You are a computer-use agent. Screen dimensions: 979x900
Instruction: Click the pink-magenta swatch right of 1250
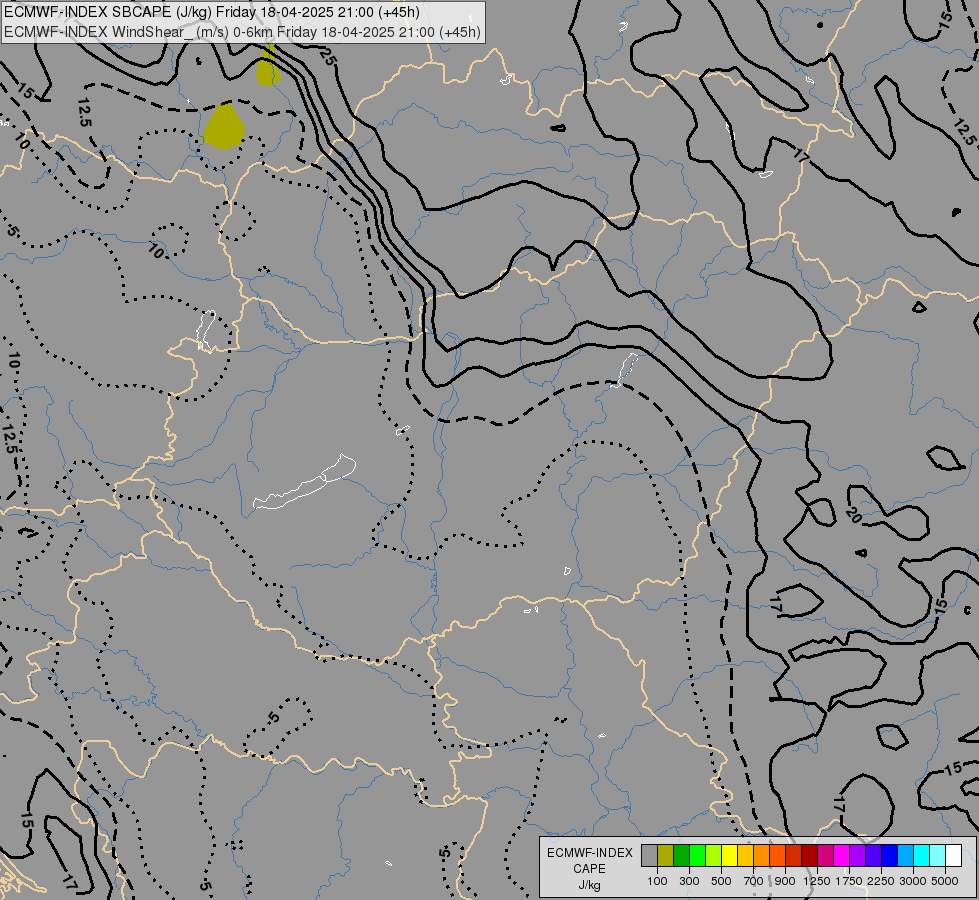pos(825,856)
